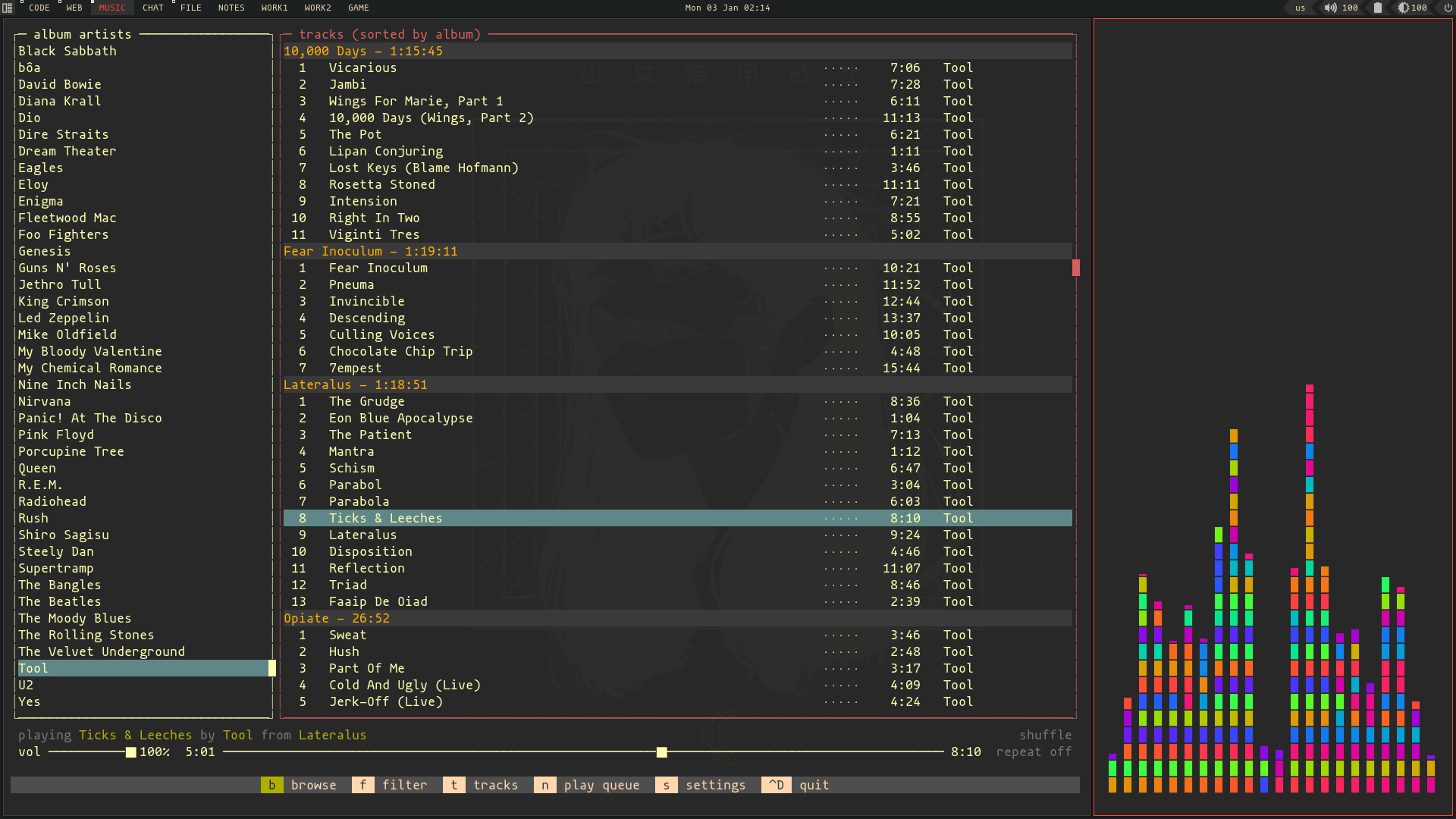Open play queue panel
1456x819 pixels.
coord(600,785)
